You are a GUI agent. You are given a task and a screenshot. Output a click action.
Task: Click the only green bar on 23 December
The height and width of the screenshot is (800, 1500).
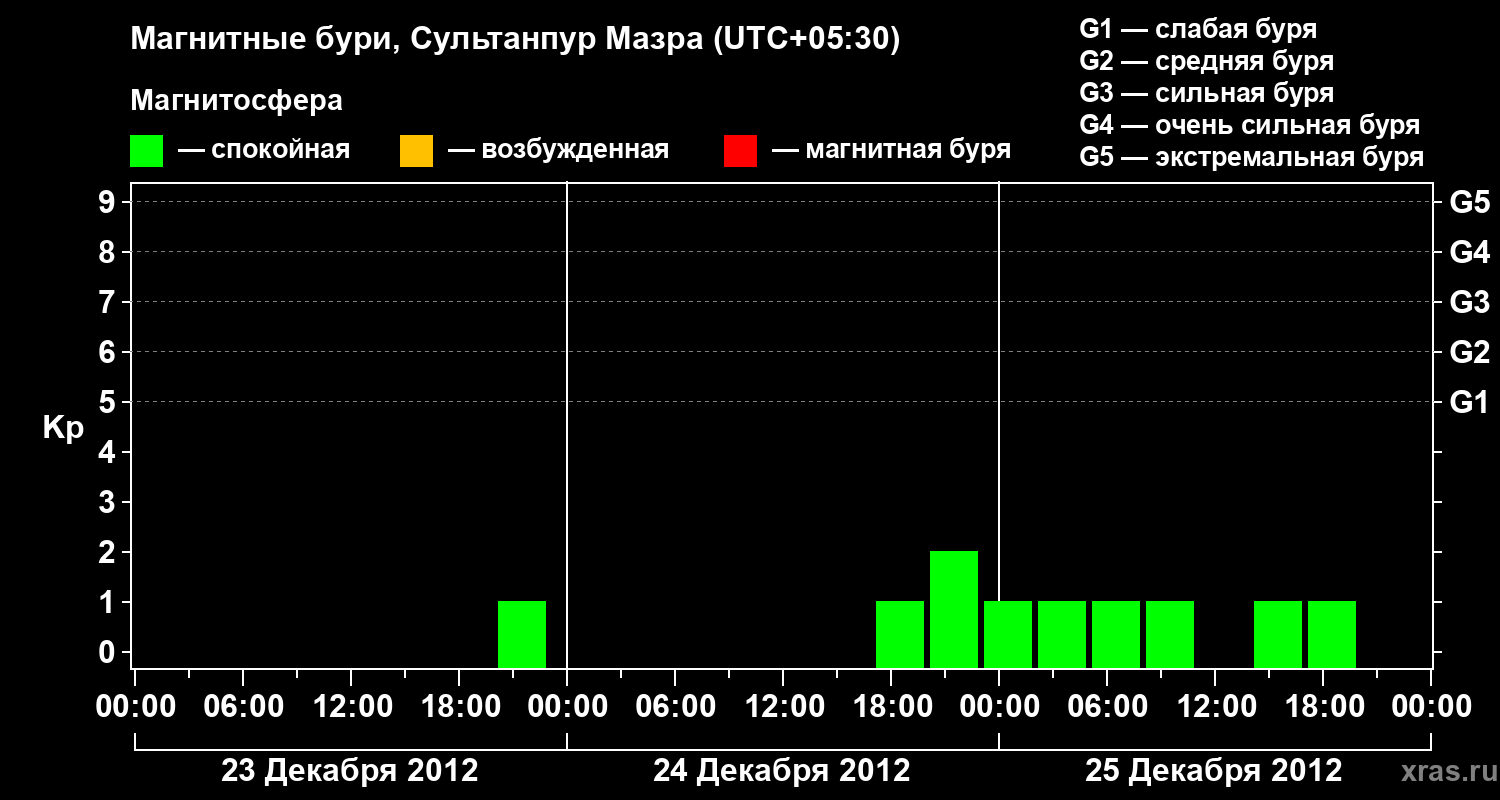click(x=522, y=634)
